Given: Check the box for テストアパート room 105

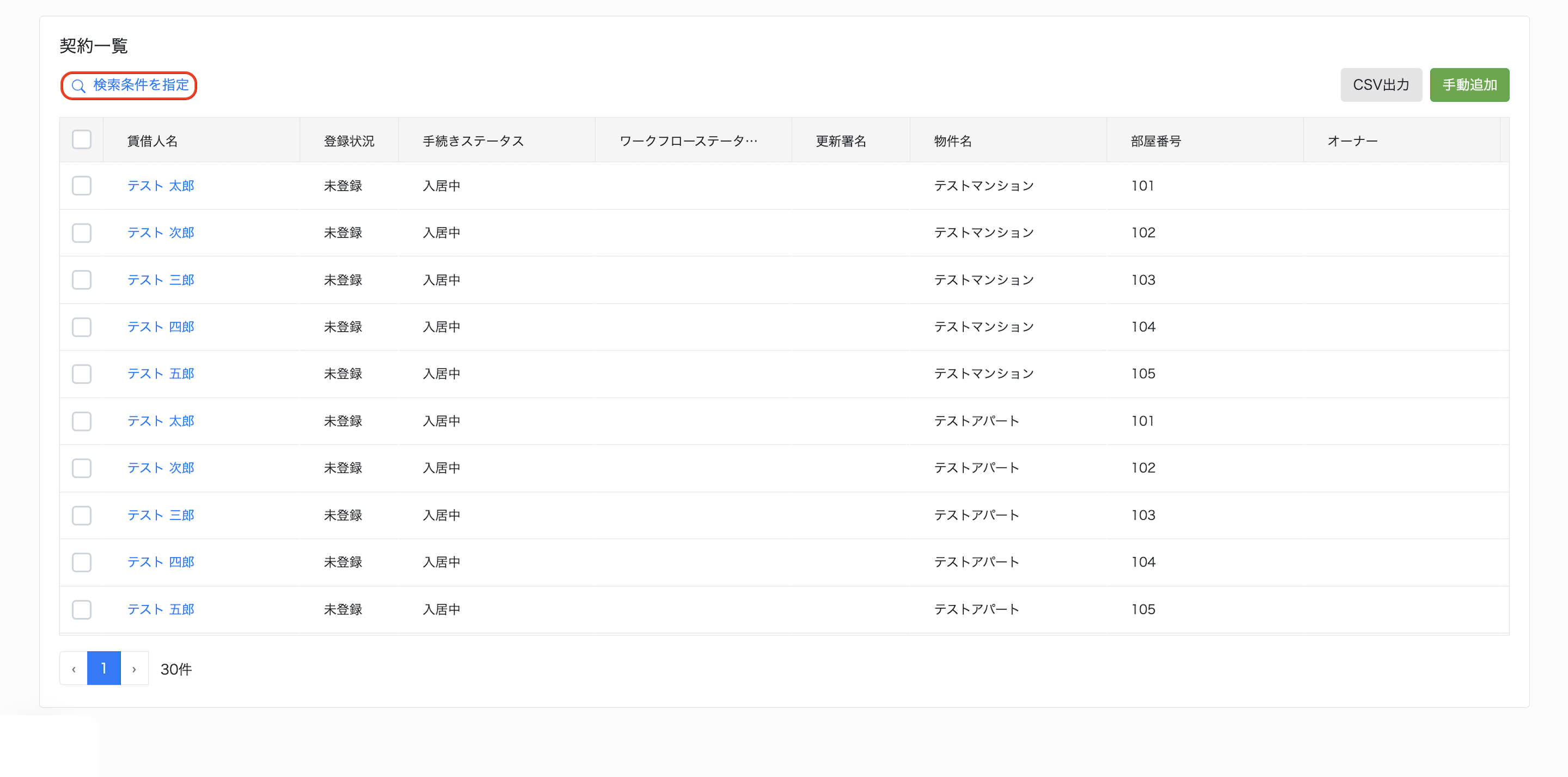Looking at the screenshot, I should pos(82,609).
